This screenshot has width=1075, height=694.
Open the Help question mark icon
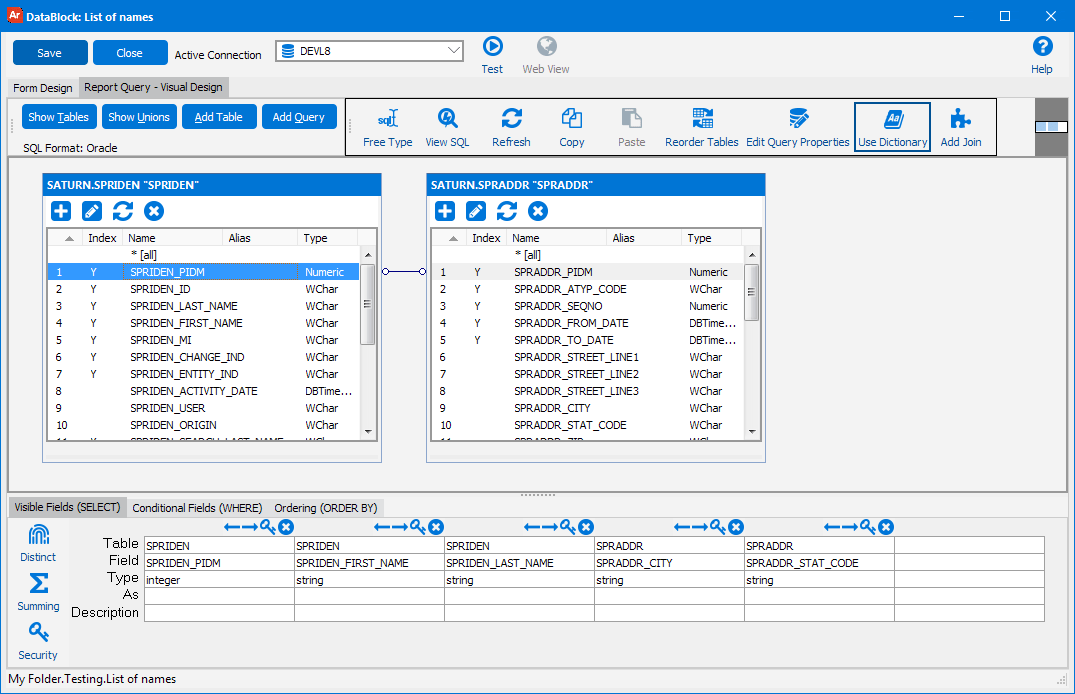click(x=1042, y=47)
